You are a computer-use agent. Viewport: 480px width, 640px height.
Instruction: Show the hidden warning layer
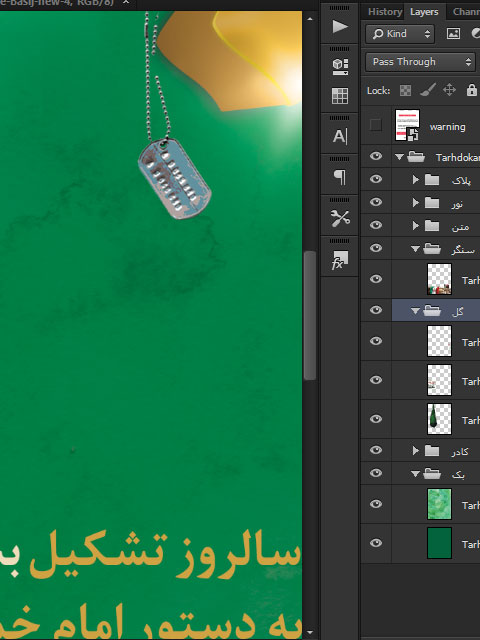tap(376, 124)
